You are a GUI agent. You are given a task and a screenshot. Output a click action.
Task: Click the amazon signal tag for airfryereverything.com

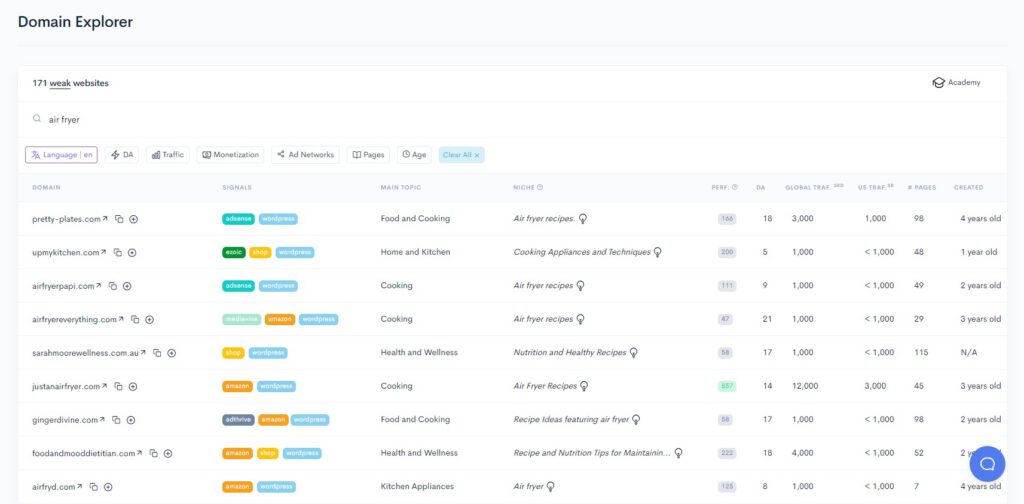[x=280, y=320]
